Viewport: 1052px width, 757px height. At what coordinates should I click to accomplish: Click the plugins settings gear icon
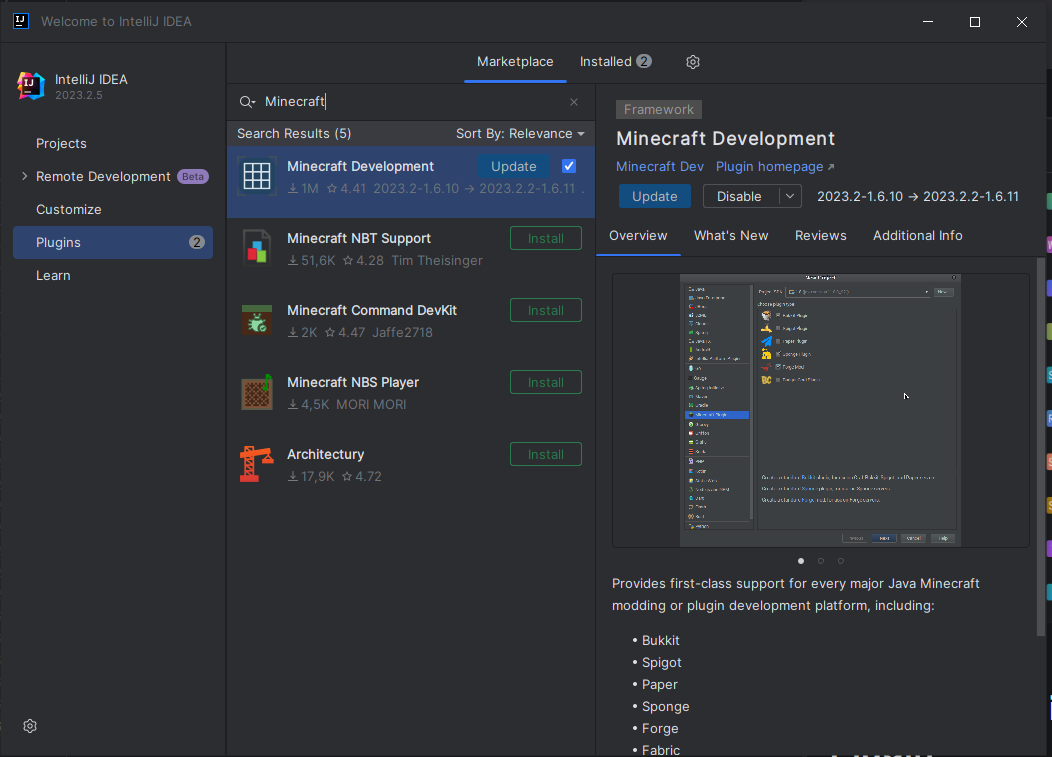tap(693, 62)
